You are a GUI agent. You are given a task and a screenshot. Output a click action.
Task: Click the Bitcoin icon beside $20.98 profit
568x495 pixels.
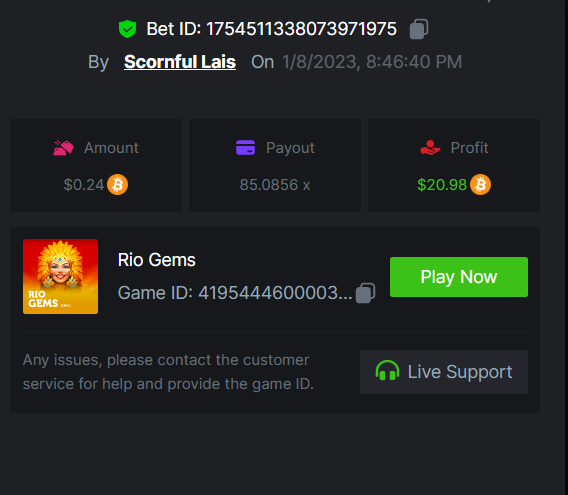480,185
